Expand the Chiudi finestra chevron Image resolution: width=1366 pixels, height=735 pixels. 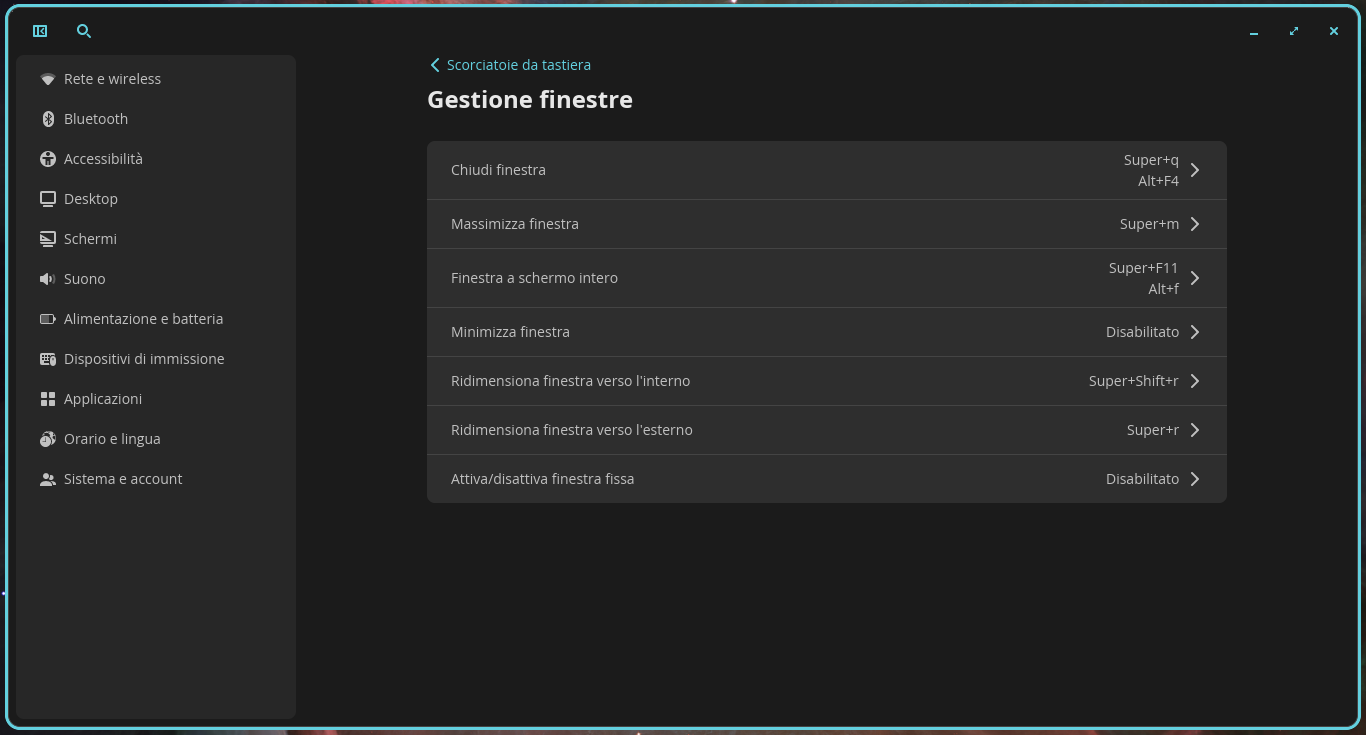1195,170
